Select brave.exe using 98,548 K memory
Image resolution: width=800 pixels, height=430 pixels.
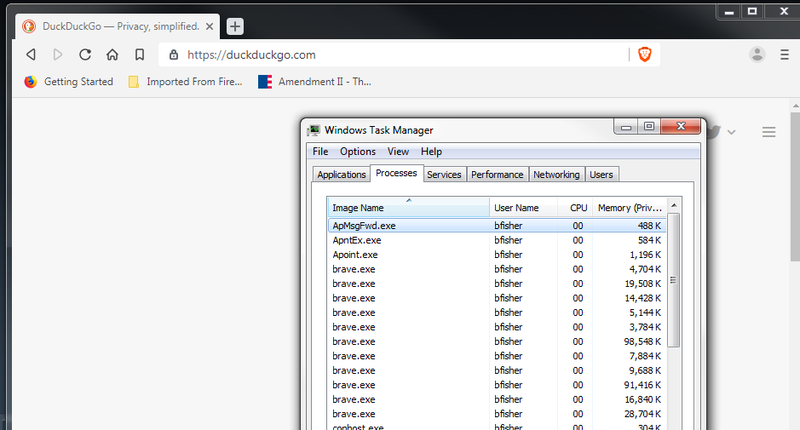tap(496, 341)
